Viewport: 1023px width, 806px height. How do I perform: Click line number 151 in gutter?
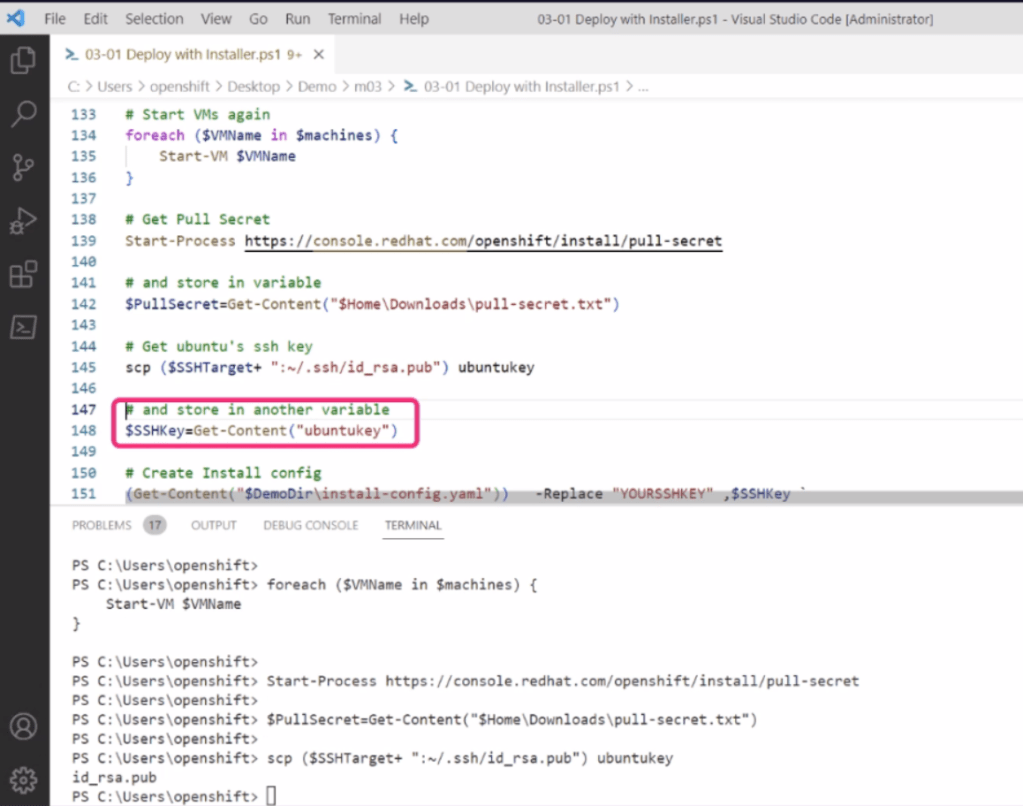click(x=84, y=494)
